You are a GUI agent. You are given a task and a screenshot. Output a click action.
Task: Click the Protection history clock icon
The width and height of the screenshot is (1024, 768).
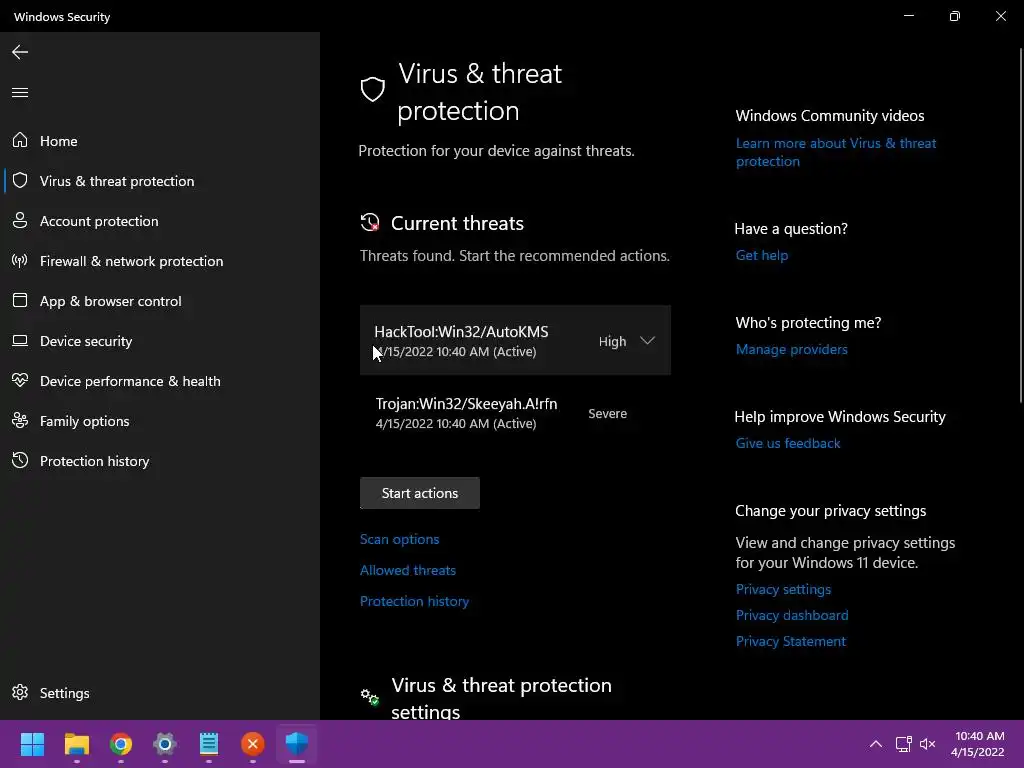pos(20,460)
